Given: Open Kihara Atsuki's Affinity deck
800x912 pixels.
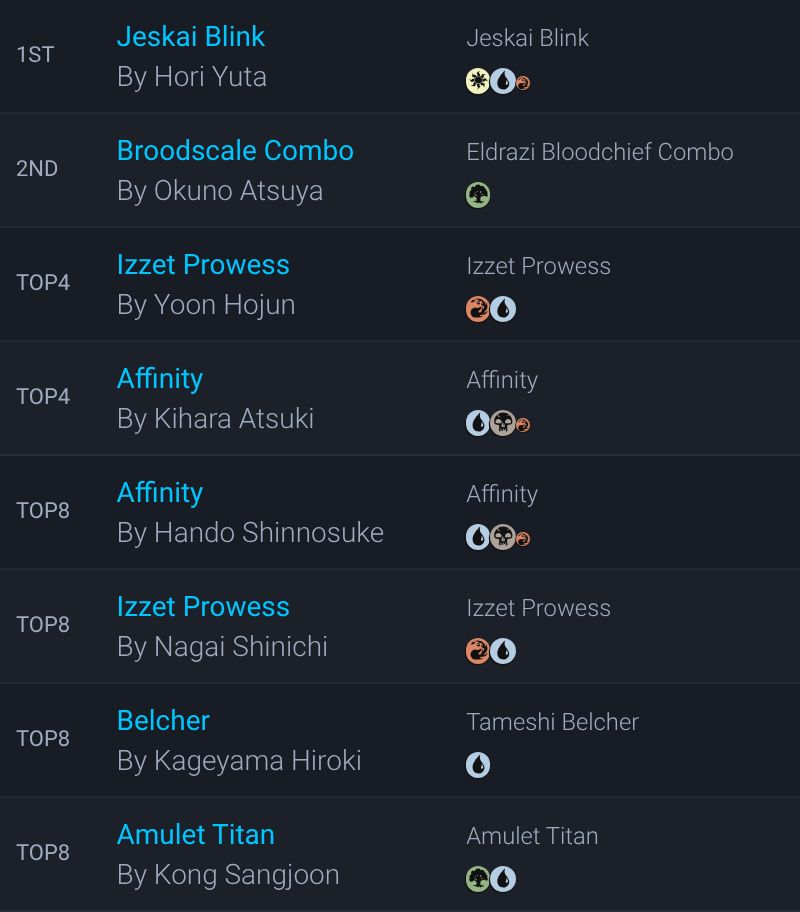Looking at the screenshot, I should coord(160,379).
